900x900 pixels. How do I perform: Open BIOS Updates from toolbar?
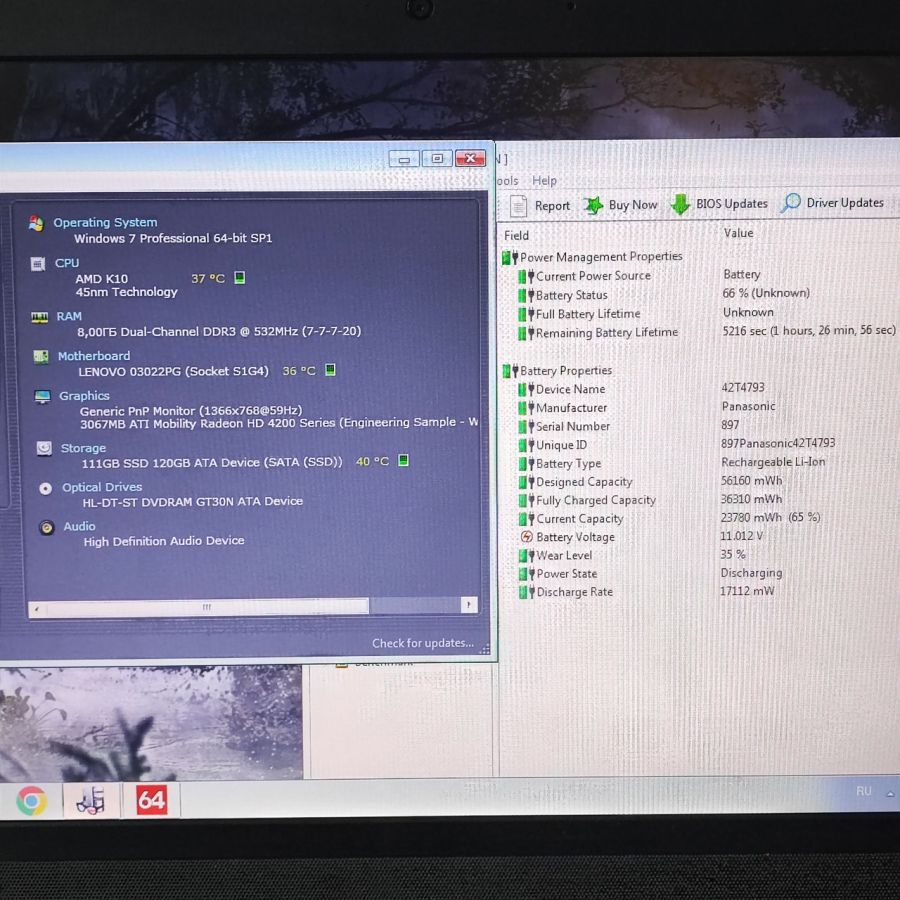[719, 204]
